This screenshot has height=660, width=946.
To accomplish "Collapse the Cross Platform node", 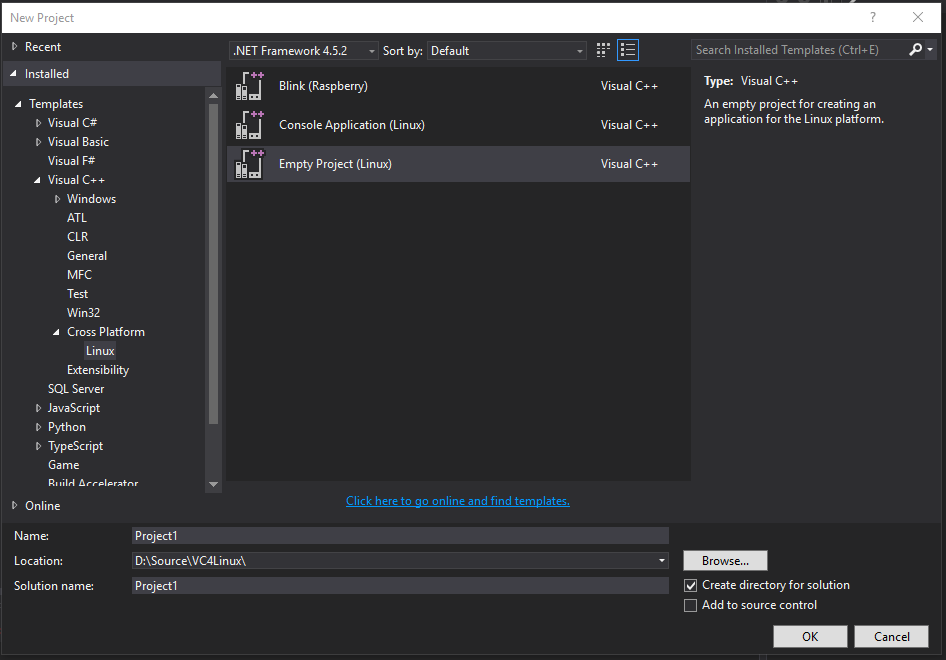I will [x=56, y=331].
